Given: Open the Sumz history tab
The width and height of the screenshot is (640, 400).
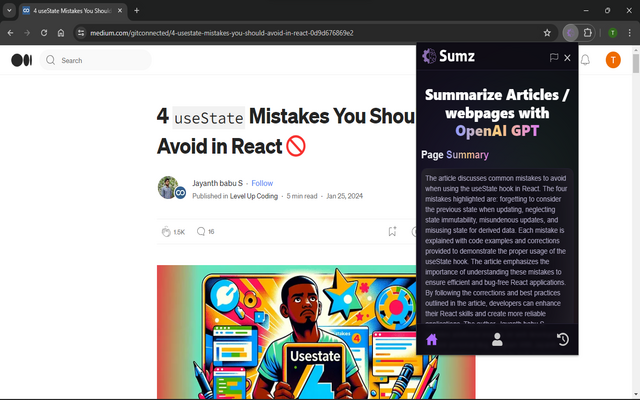Looking at the screenshot, I should coord(562,339).
